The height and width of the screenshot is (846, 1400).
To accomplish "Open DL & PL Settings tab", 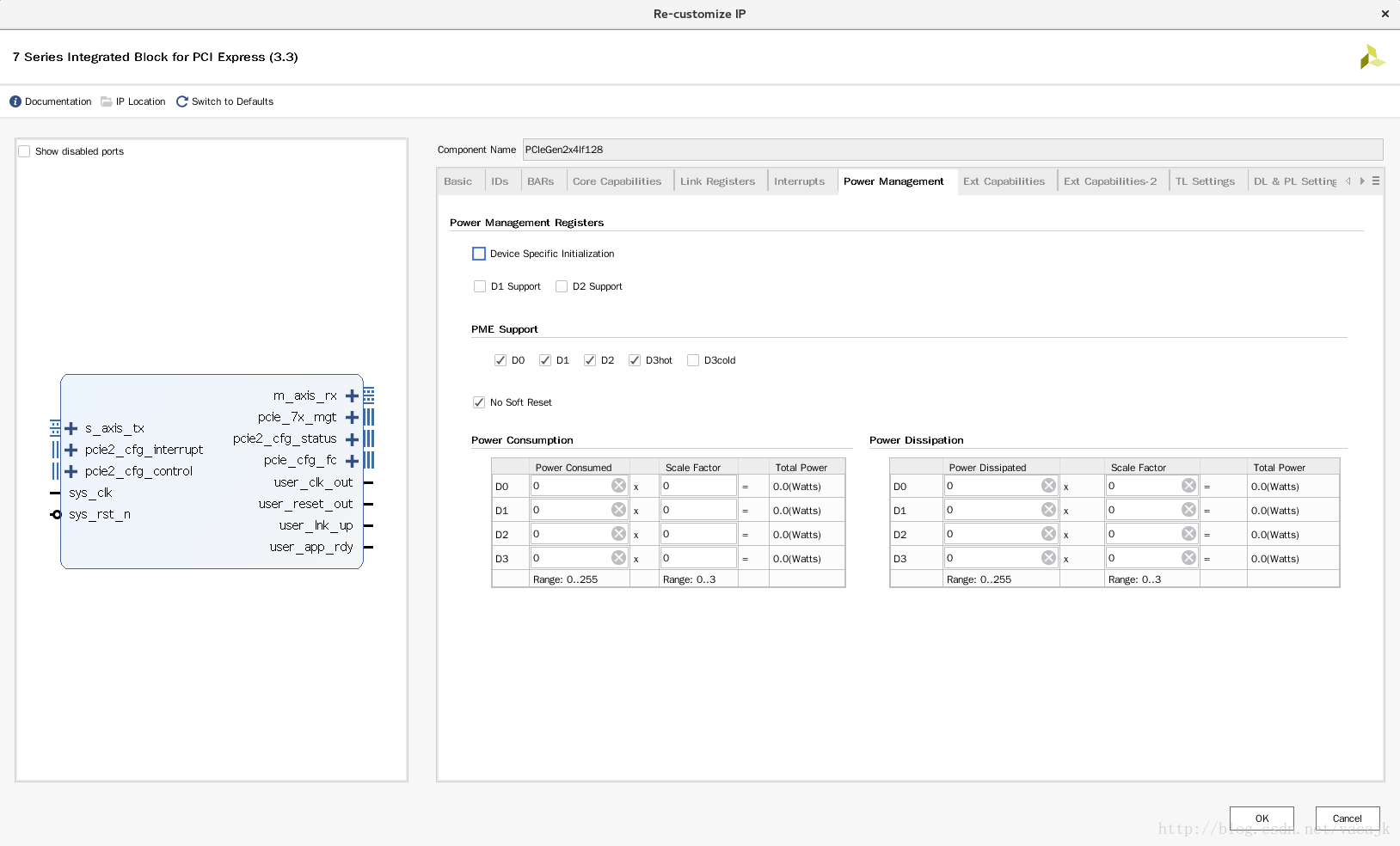I will (1295, 181).
